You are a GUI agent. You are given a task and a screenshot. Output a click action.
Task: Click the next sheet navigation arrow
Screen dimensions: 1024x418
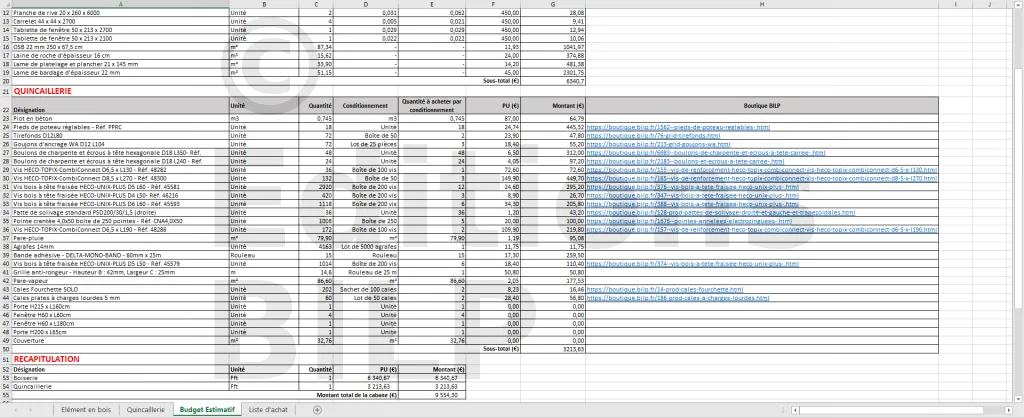[30, 410]
